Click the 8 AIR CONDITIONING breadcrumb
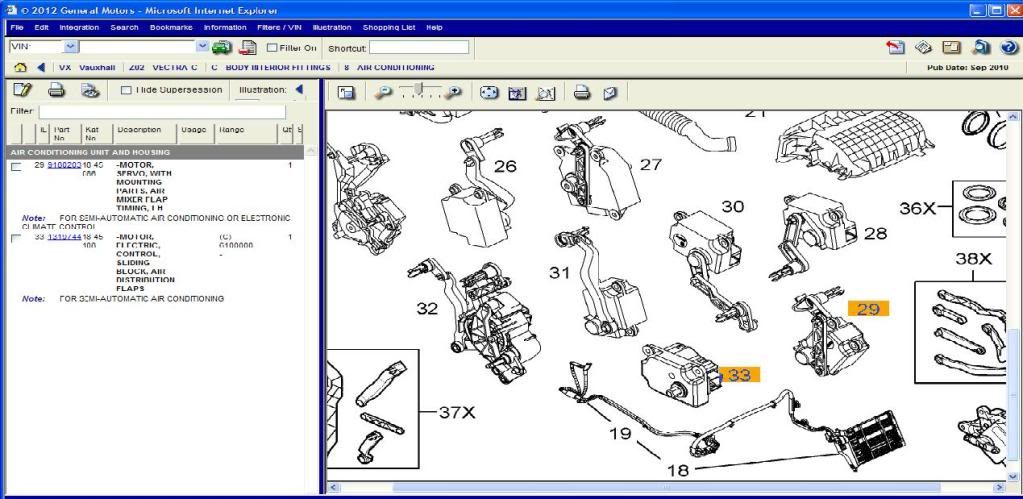This screenshot has height=499, width=1023. [389, 67]
